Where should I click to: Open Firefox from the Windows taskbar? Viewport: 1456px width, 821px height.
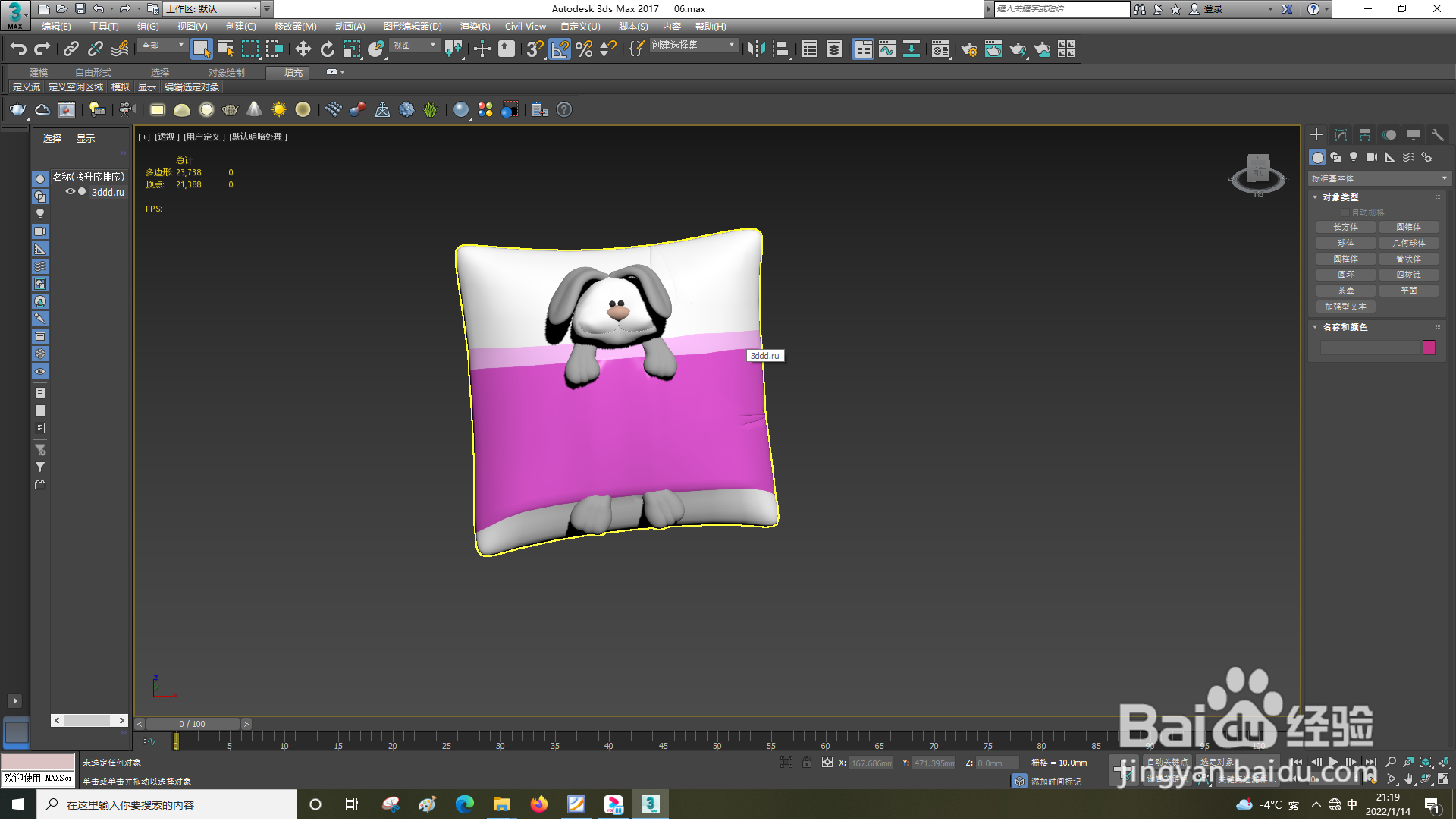coord(539,805)
